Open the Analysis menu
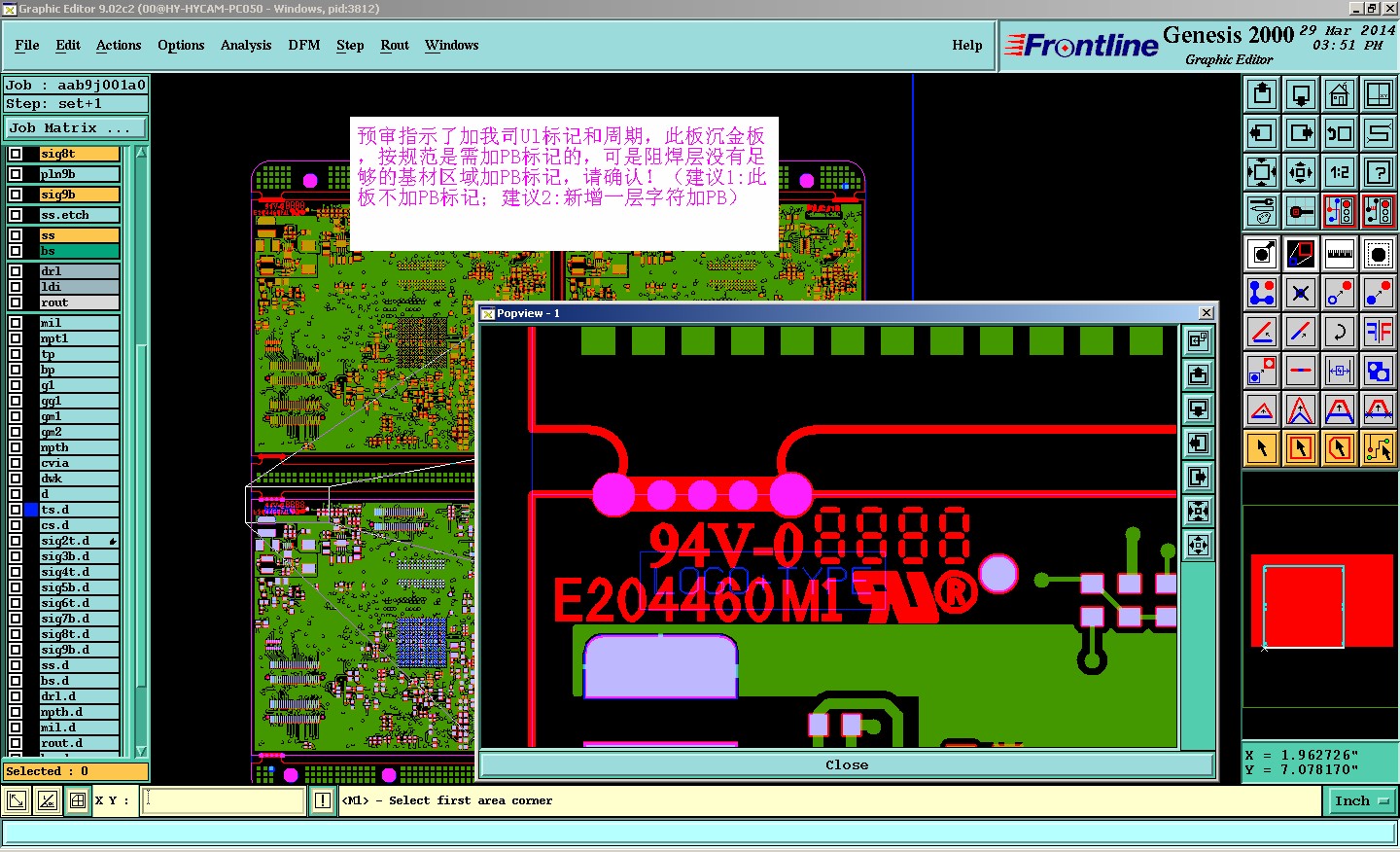1400x852 pixels. point(246,45)
